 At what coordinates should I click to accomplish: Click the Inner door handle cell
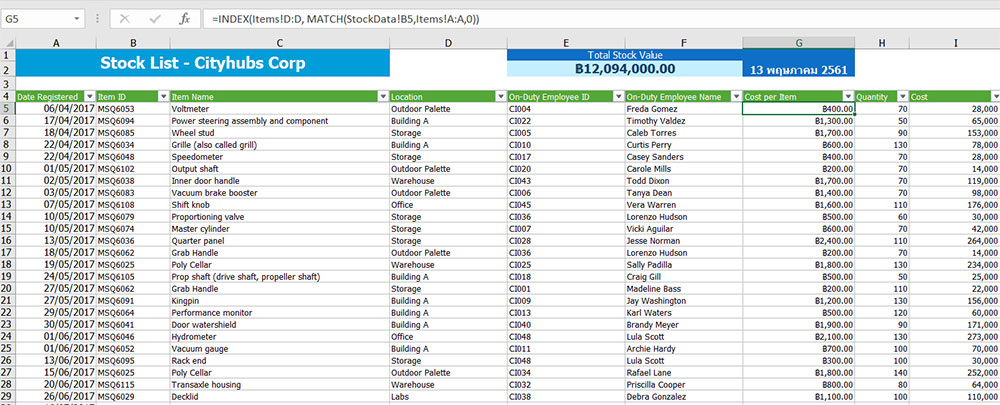pyautogui.click(x=279, y=180)
